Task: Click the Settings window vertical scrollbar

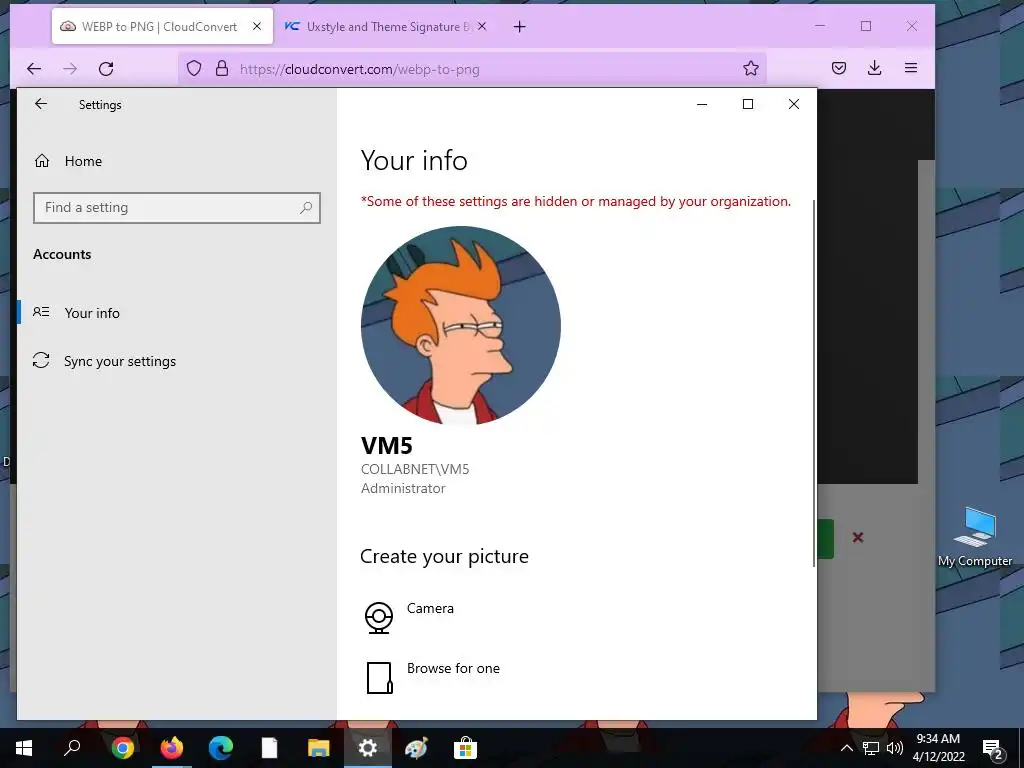Action: point(814,383)
